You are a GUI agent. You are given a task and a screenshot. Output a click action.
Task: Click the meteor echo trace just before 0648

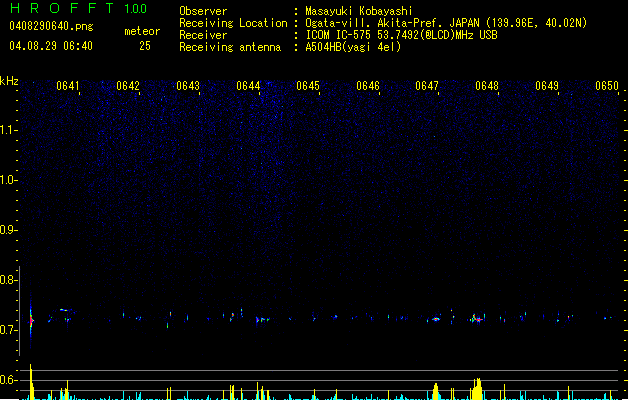click(477, 319)
